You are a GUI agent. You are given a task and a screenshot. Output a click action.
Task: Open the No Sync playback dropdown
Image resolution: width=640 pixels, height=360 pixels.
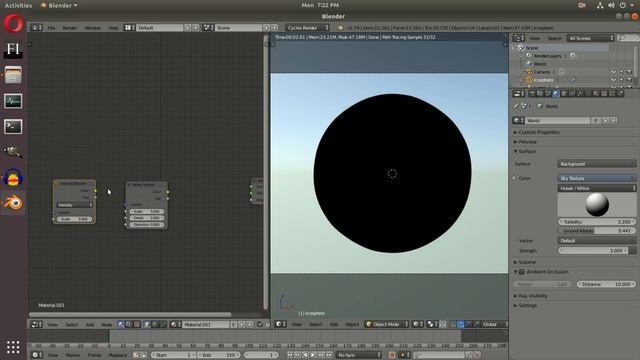click(359, 355)
